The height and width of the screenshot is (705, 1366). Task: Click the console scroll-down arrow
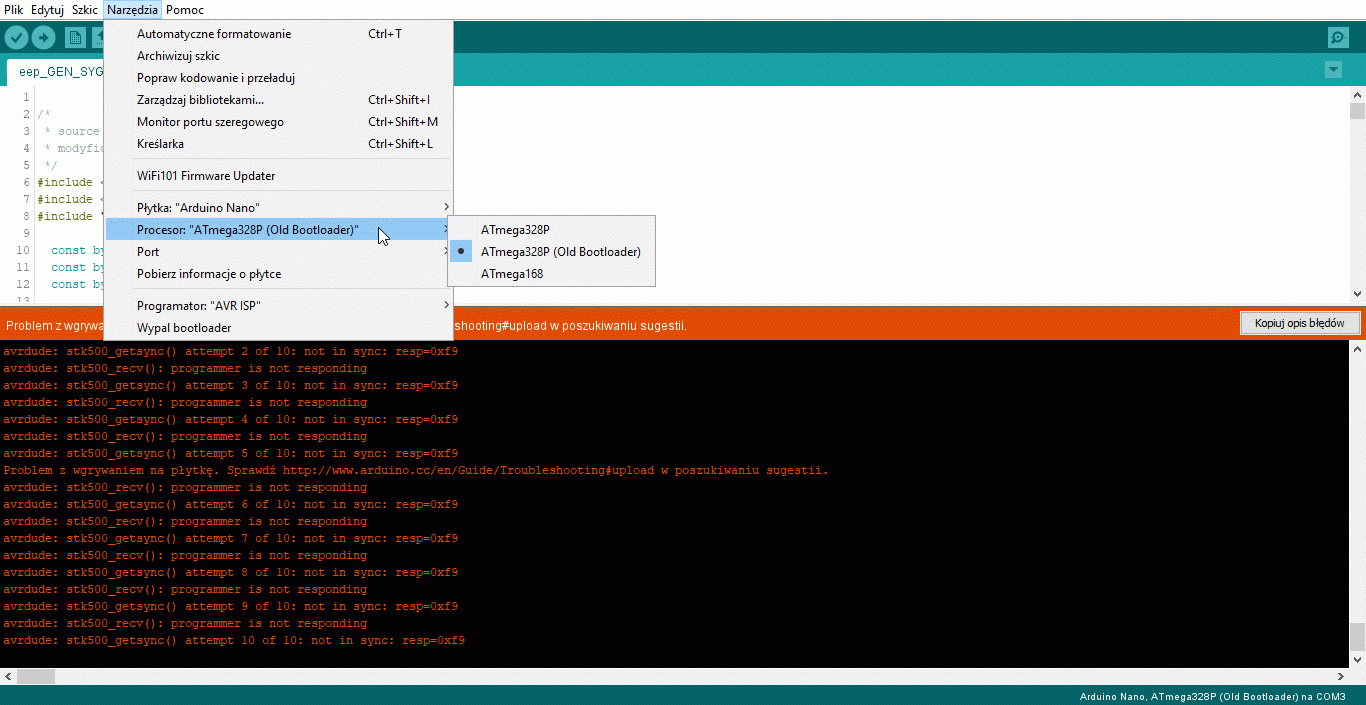[x=1357, y=660]
